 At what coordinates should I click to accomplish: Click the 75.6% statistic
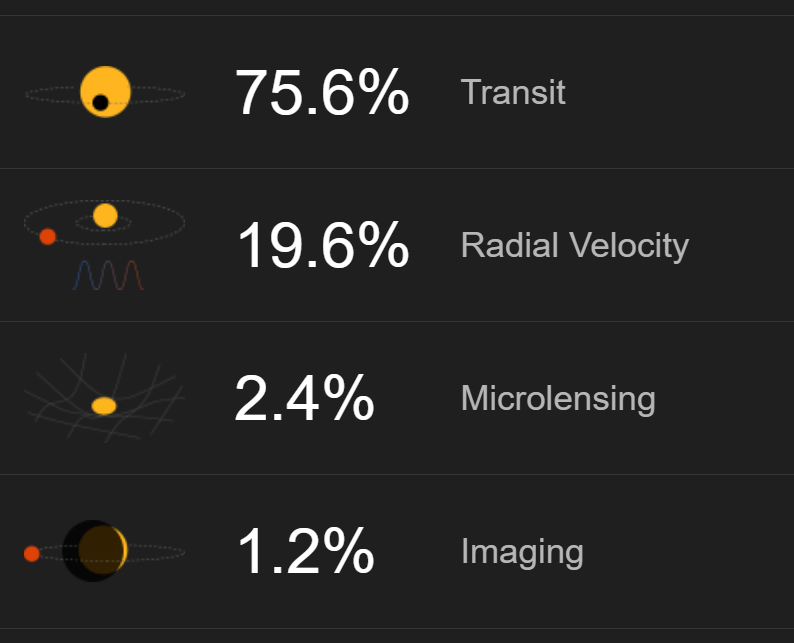[322, 92]
